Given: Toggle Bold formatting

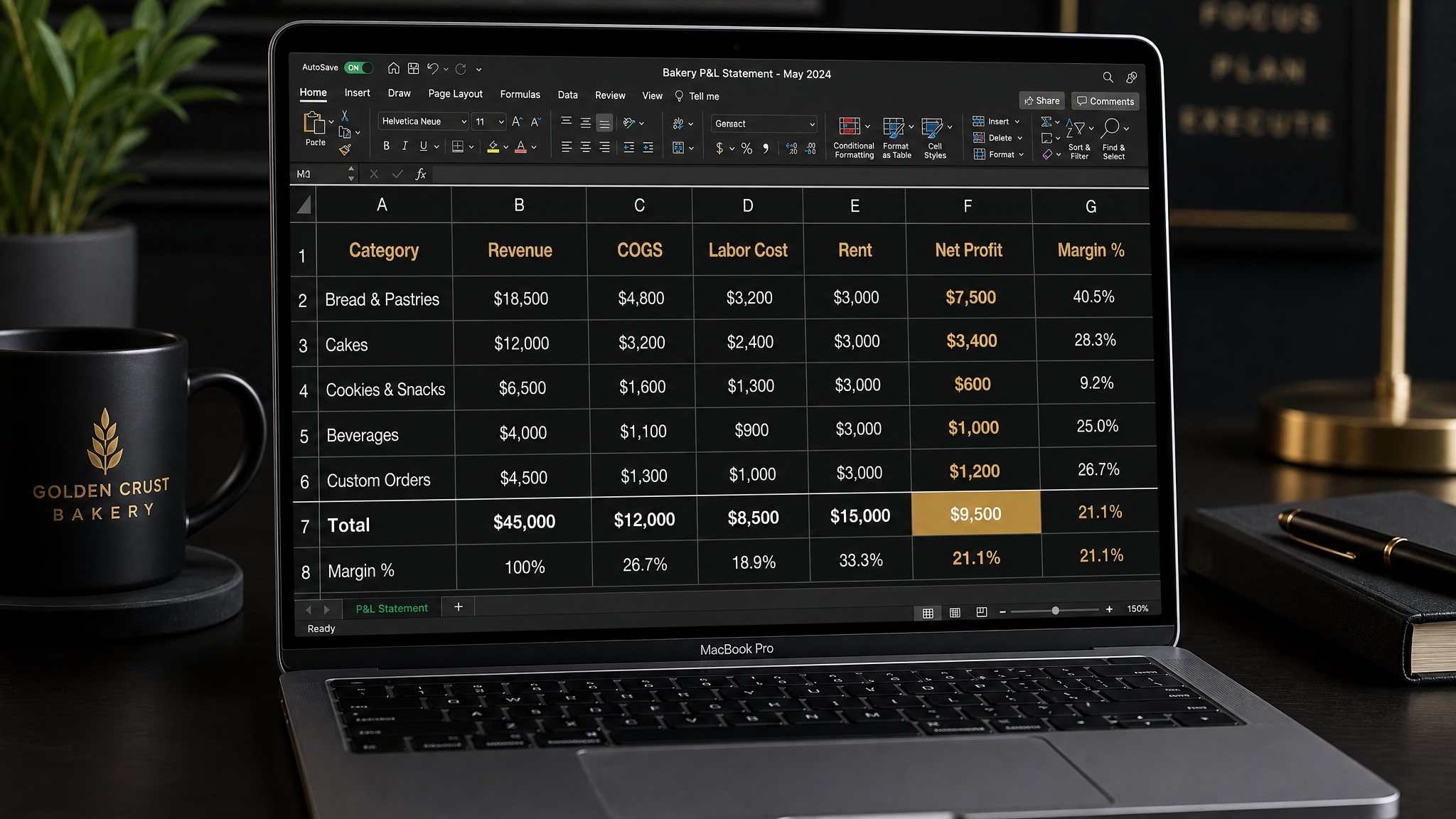Looking at the screenshot, I should [386, 146].
